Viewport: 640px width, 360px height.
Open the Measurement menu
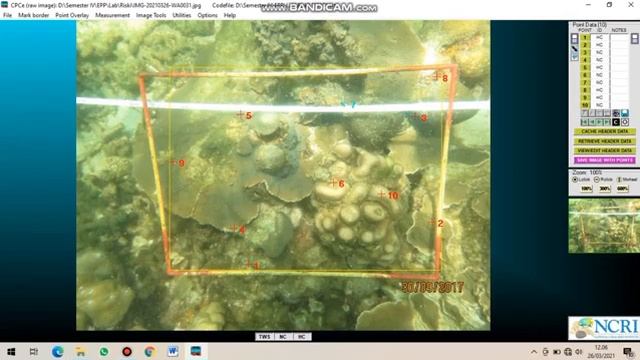[x=112, y=15]
